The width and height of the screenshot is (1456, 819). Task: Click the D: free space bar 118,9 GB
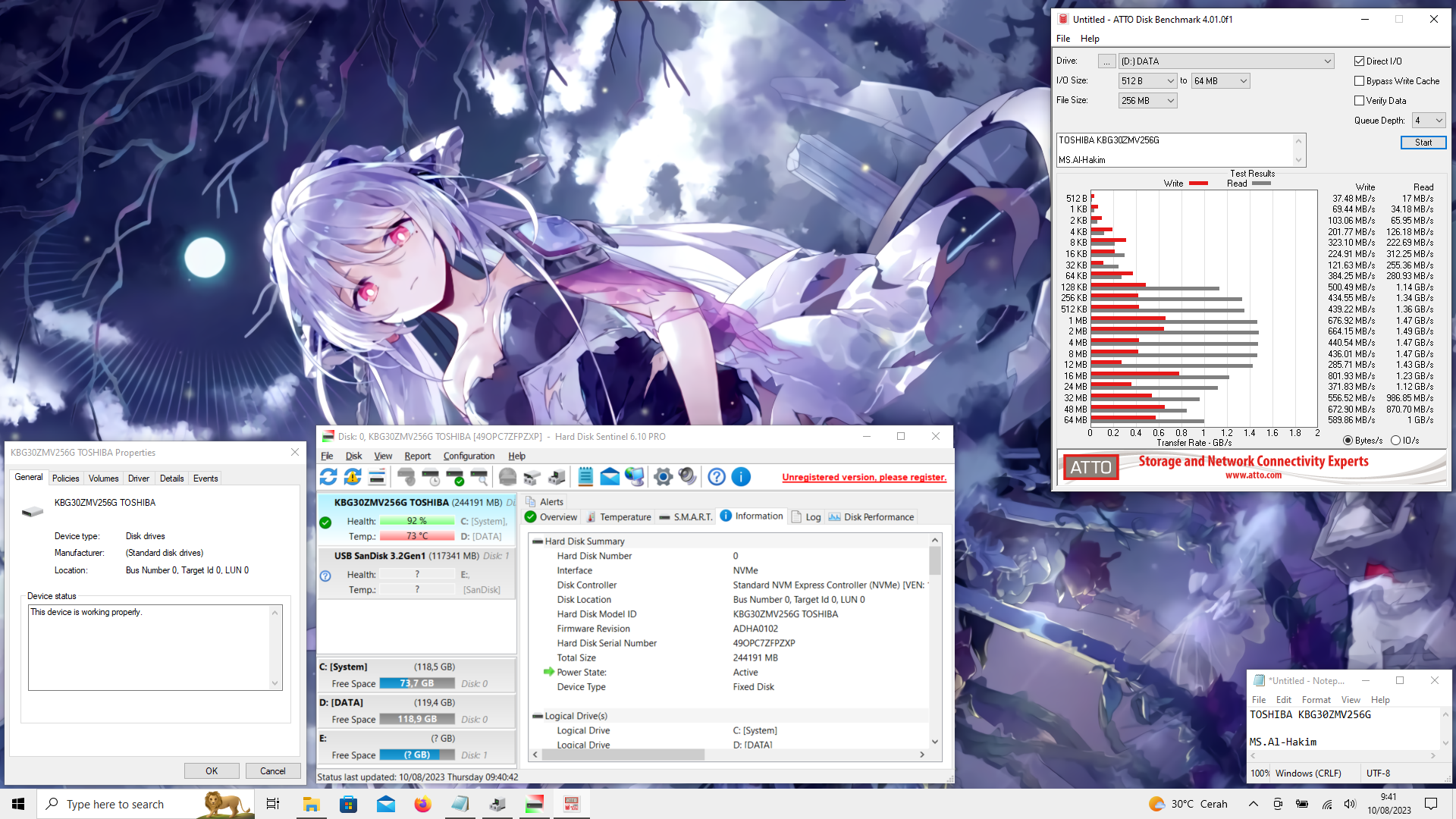tap(417, 719)
